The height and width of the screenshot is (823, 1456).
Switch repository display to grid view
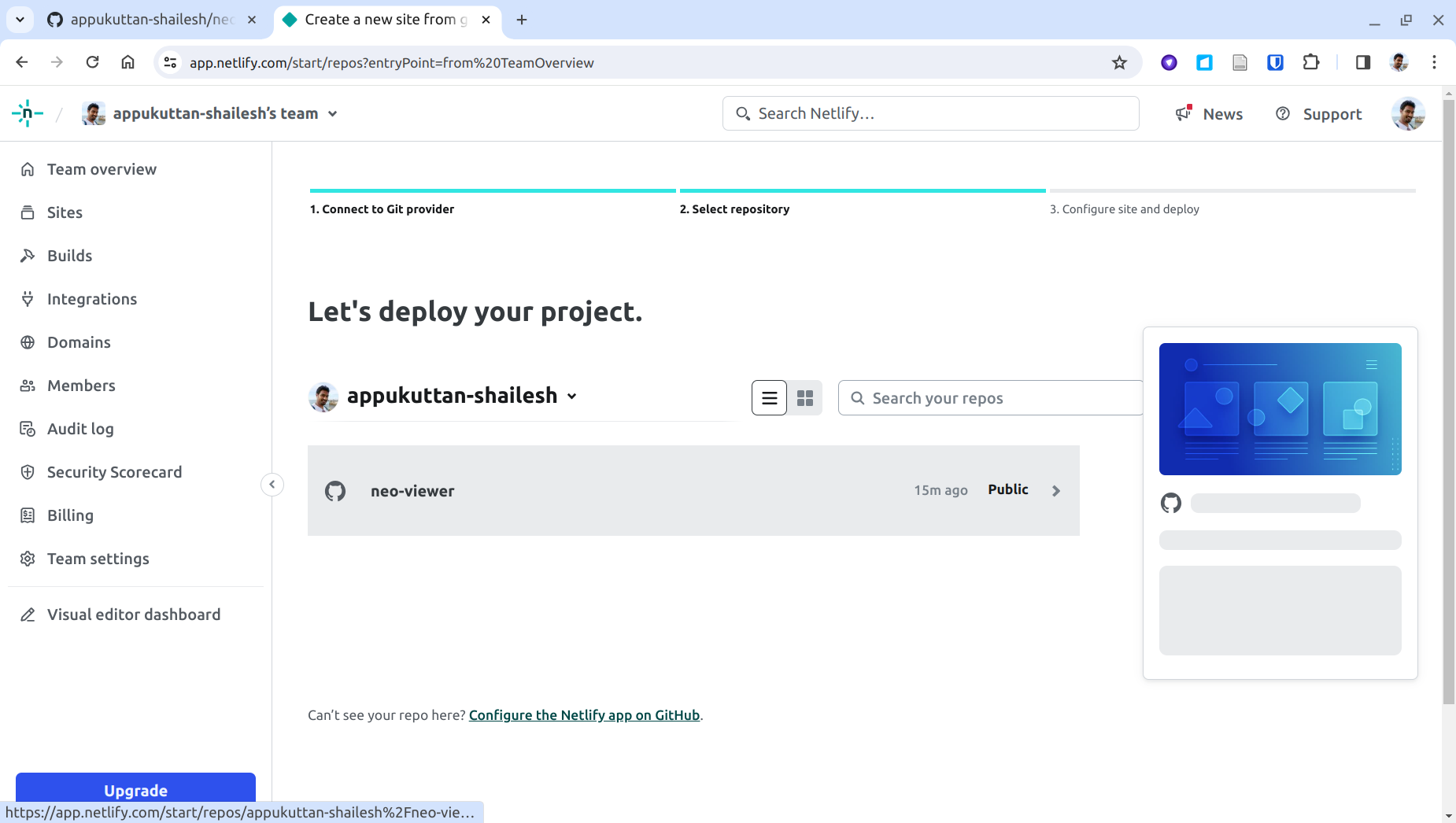(805, 397)
